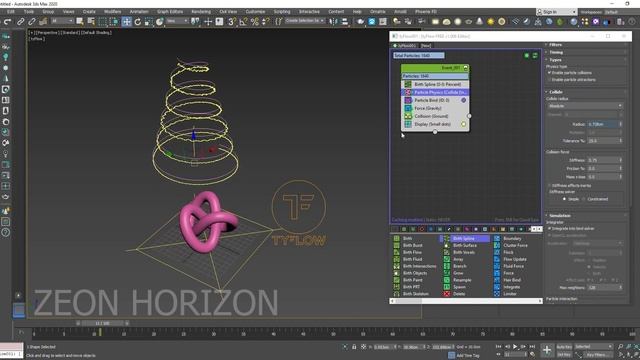This screenshot has height=360, width=640.
Task: Click the Cluster Force icon in operator depot
Action: coord(497,245)
